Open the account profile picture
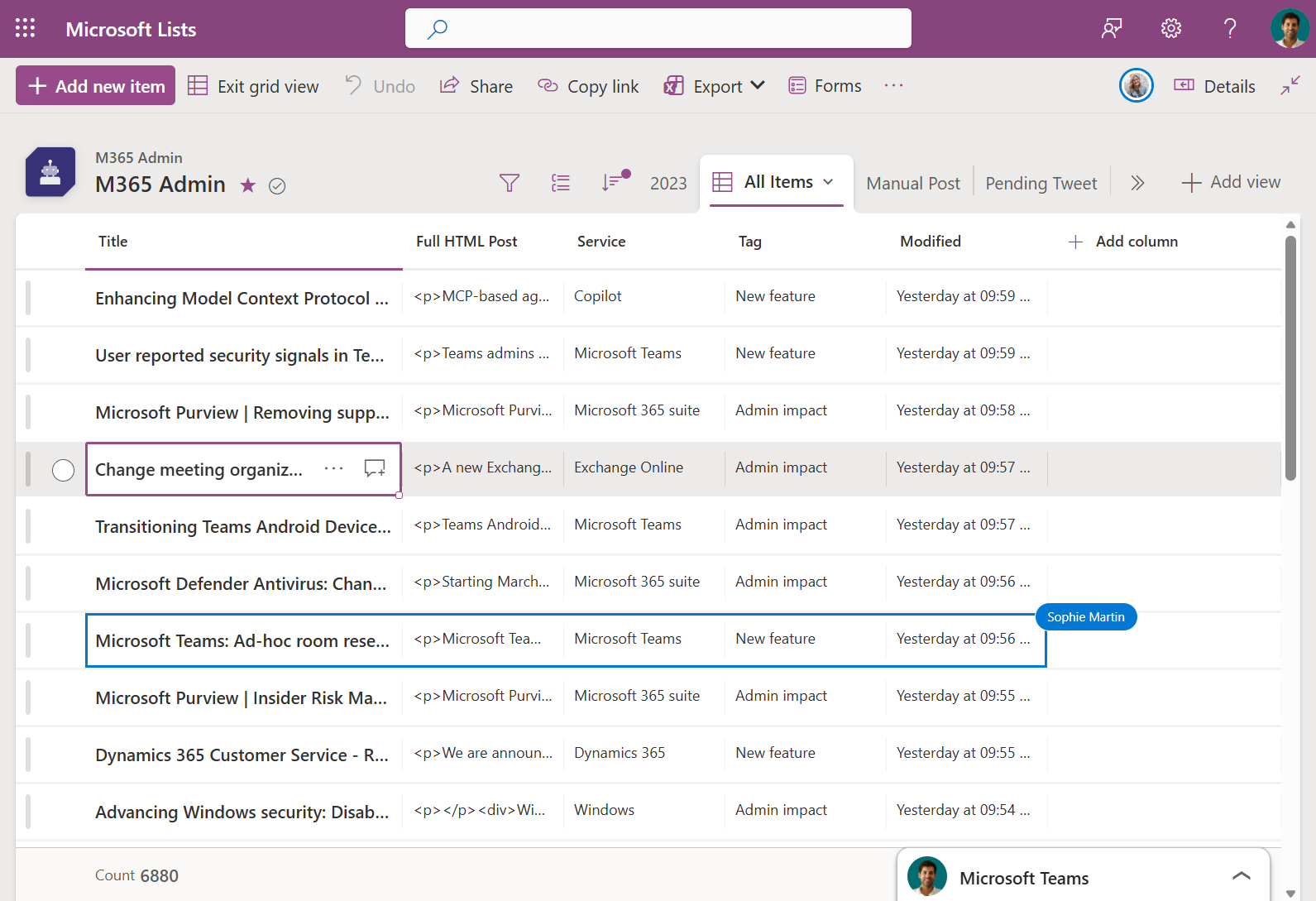Image resolution: width=1316 pixels, height=901 pixels. coord(1290,29)
